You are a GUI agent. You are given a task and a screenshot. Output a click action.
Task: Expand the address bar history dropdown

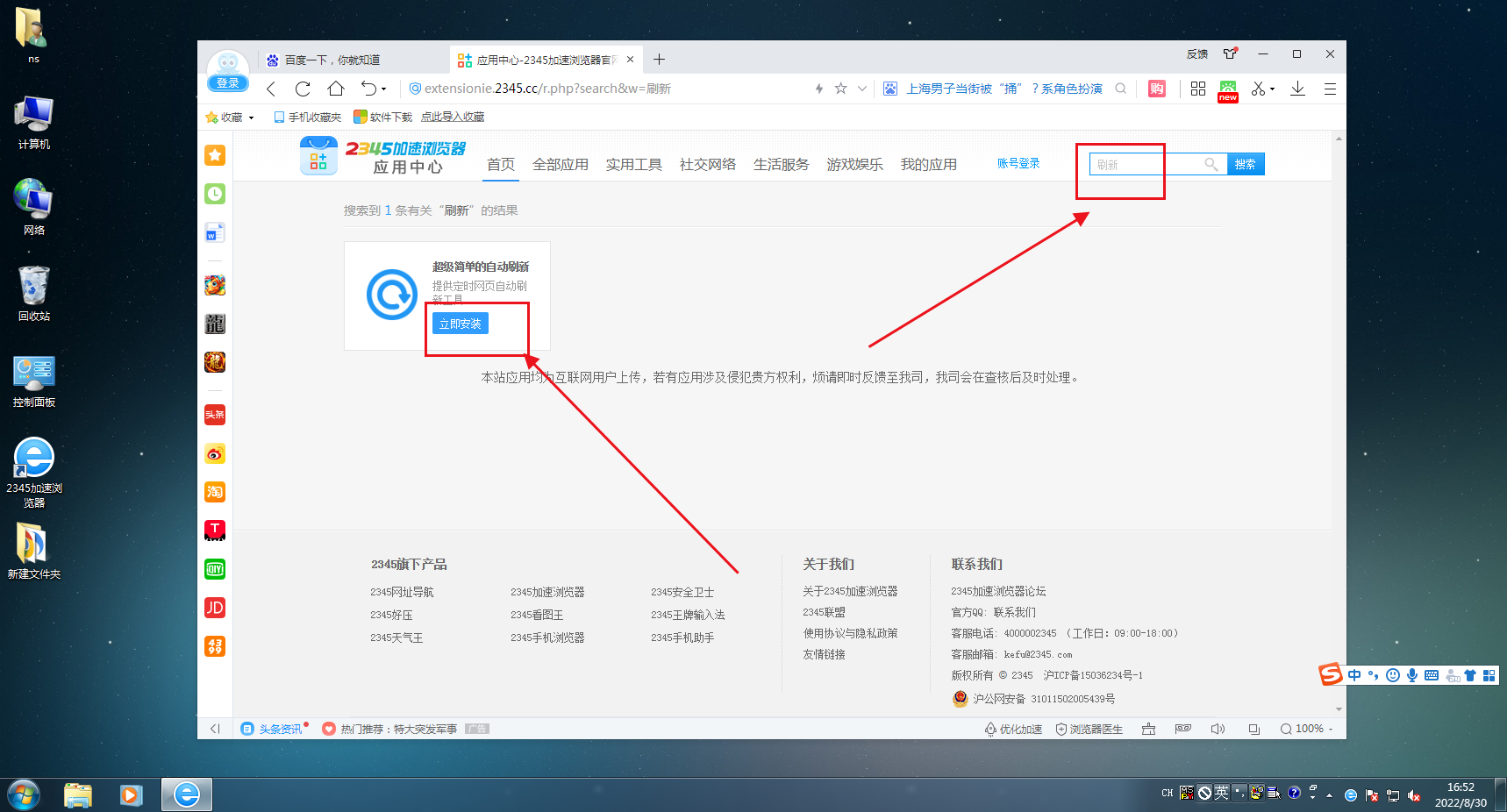point(862,89)
